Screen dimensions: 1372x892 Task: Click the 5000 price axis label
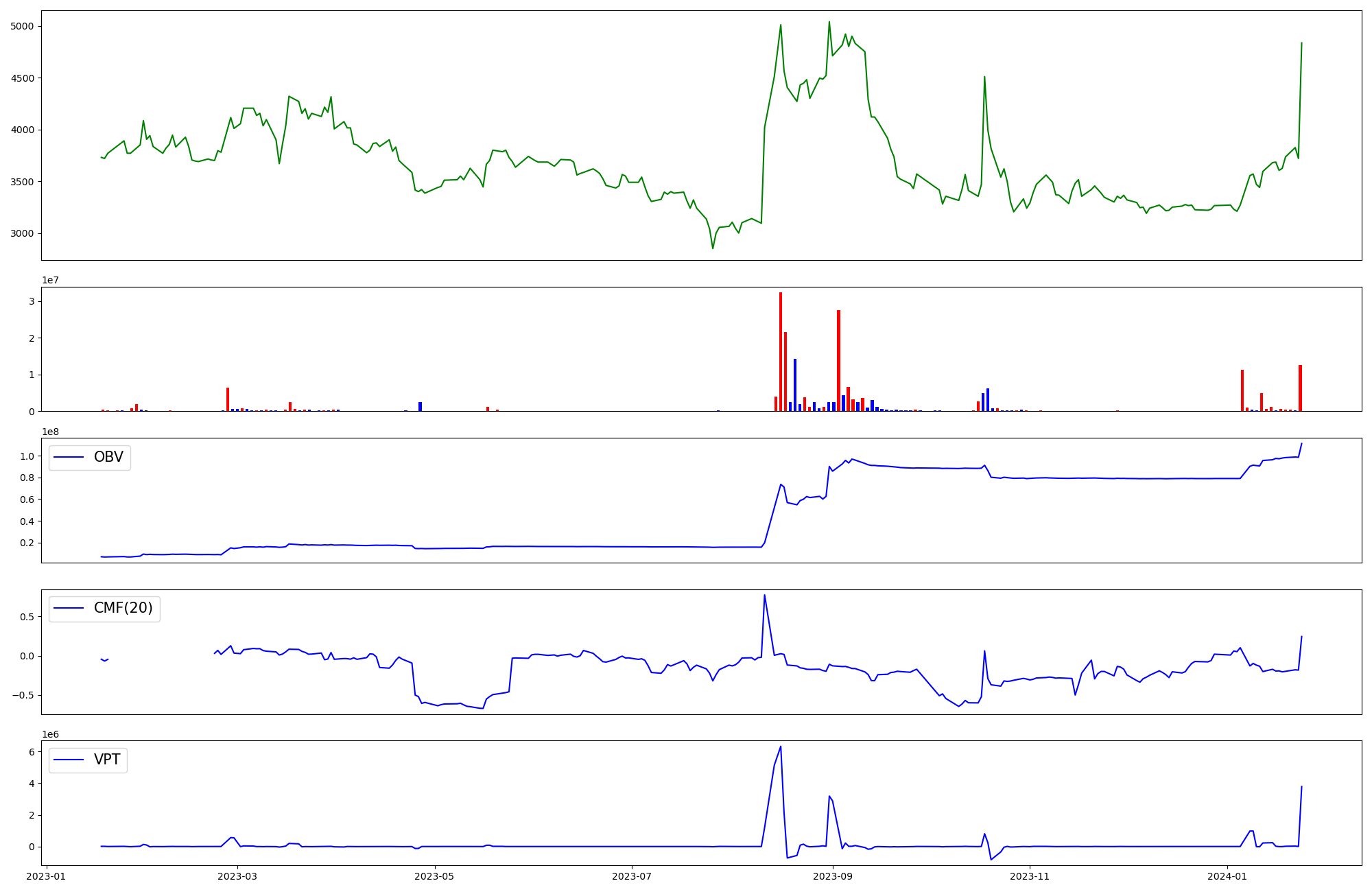[23, 27]
